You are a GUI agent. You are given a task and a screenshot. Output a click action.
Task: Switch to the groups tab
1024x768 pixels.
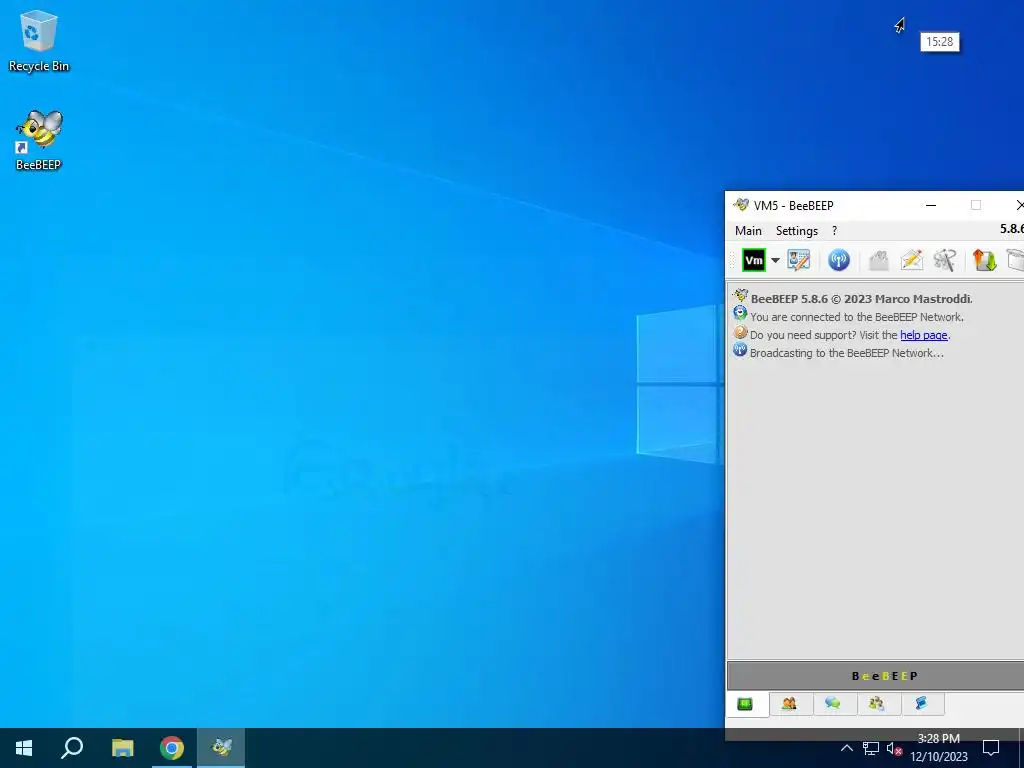pyautogui.click(x=876, y=703)
